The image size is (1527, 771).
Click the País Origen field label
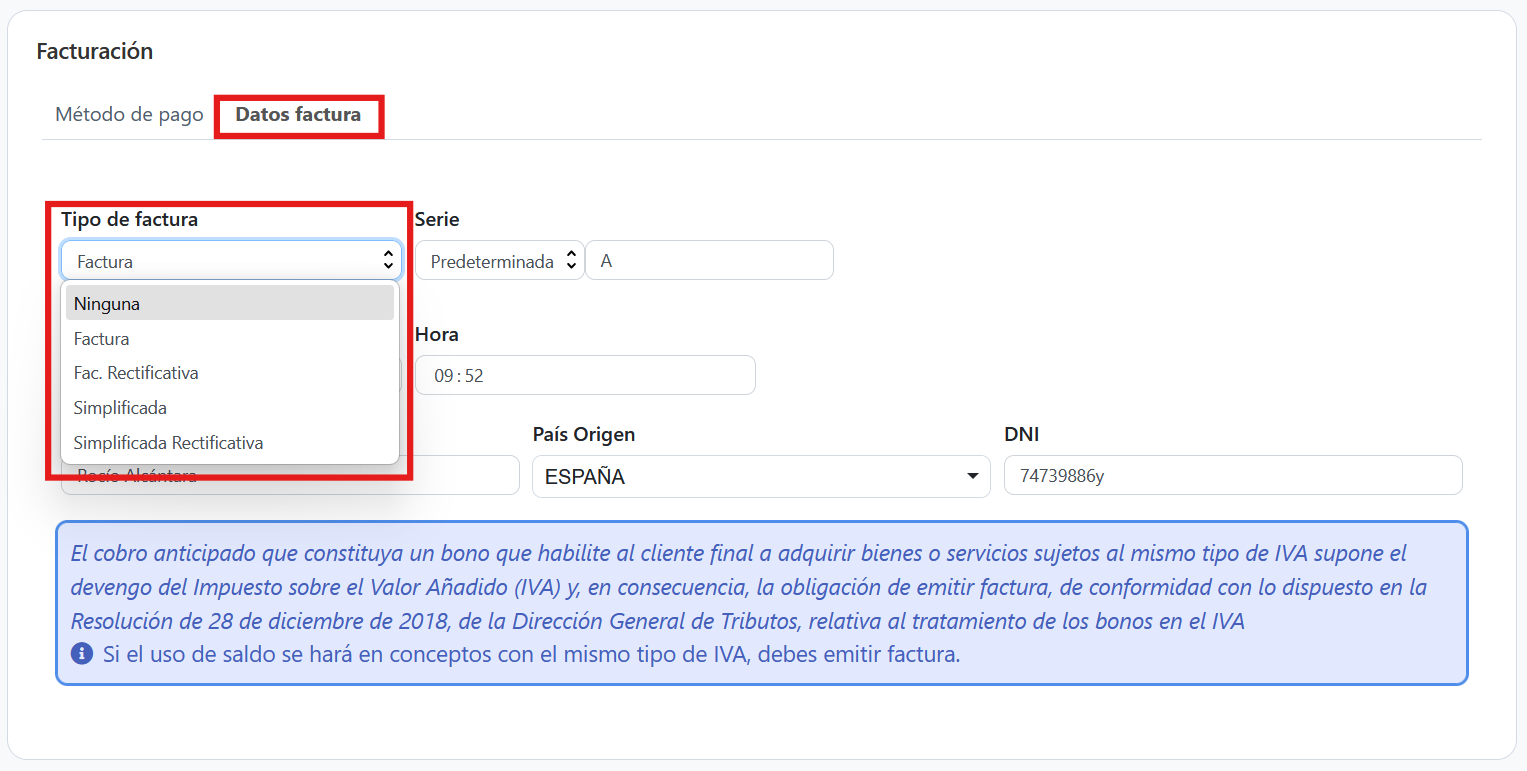click(583, 435)
